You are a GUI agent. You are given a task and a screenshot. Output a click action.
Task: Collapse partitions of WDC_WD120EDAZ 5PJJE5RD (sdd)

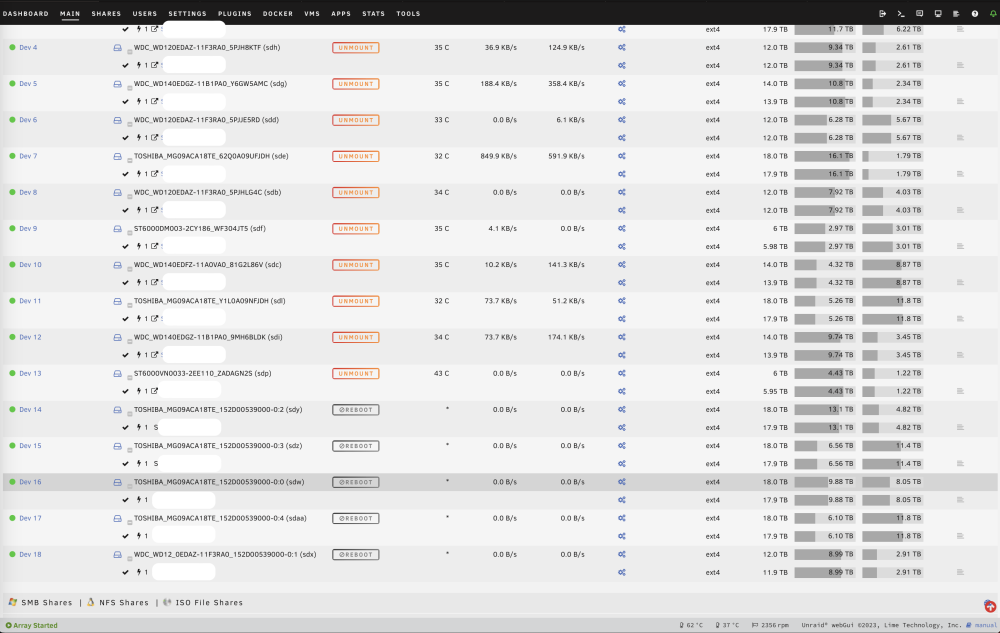[129, 124]
